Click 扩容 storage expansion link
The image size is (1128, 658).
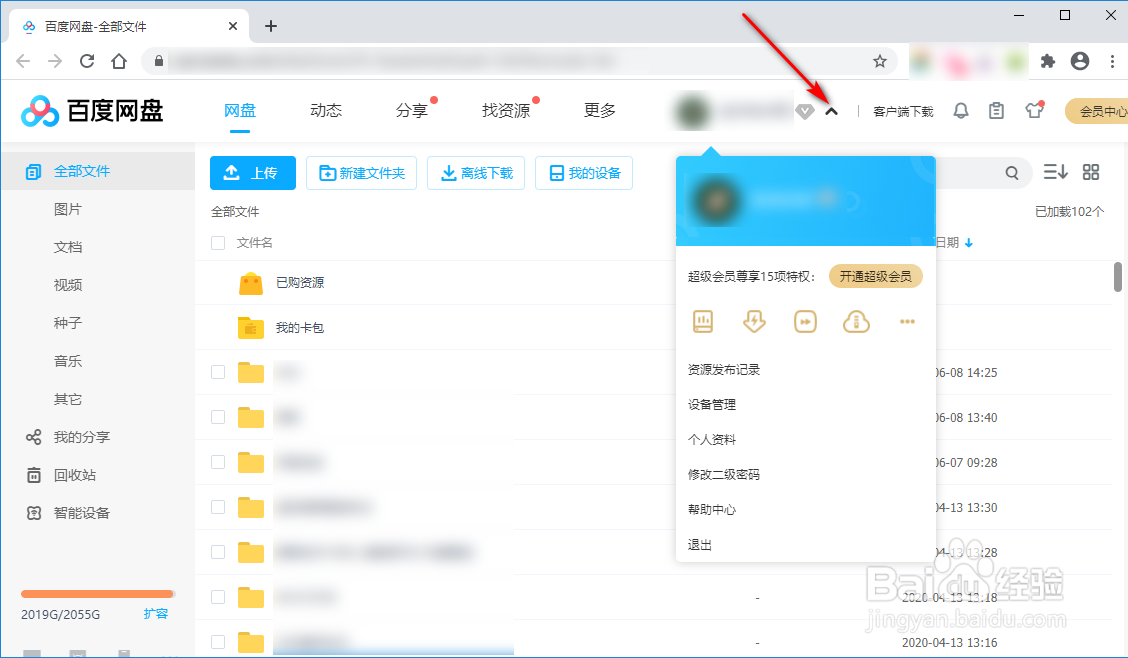coord(155,613)
